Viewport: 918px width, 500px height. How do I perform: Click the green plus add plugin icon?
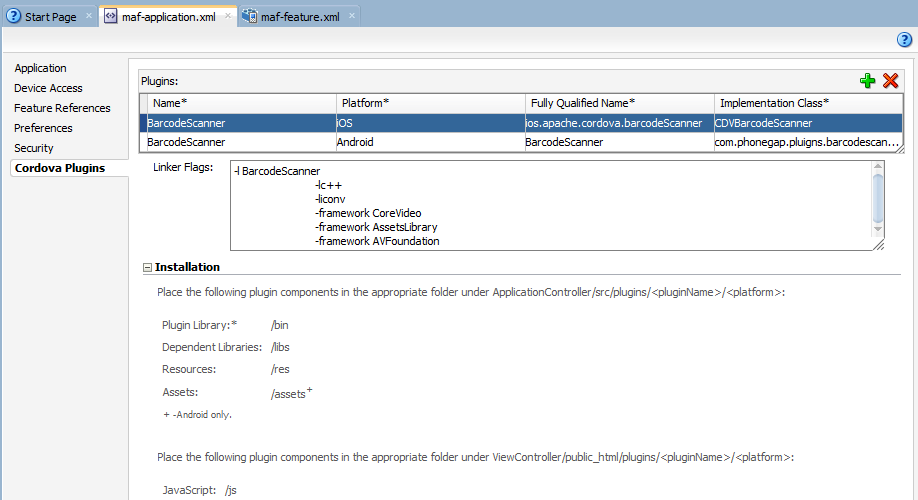[867, 81]
